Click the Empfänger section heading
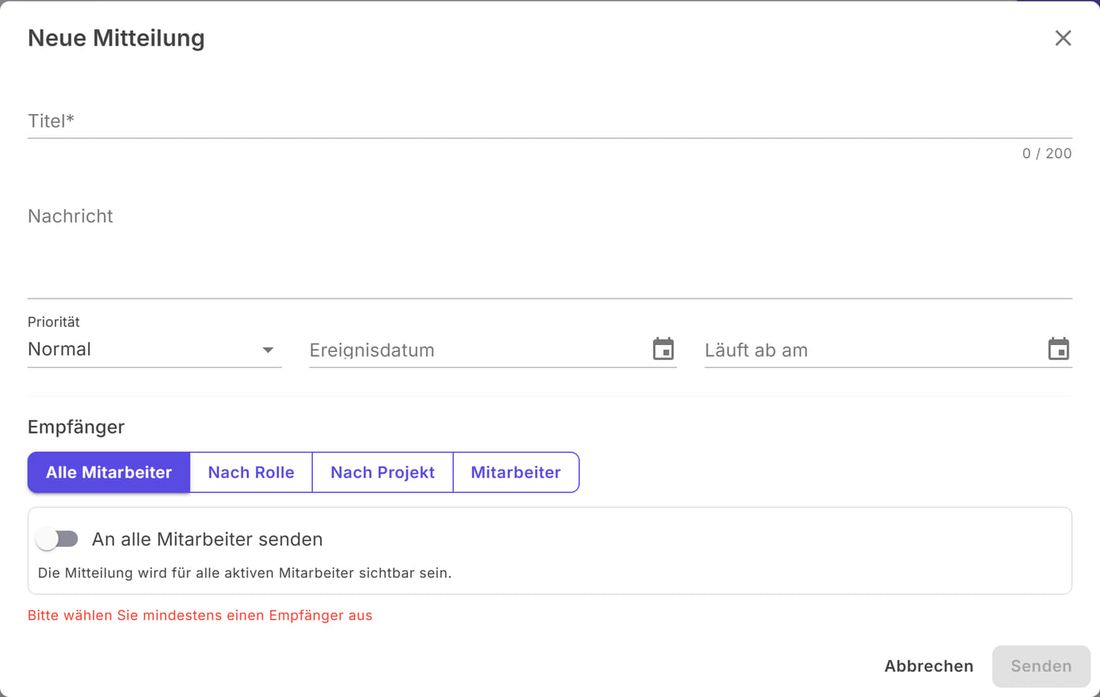This screenshot has width=1100, height=697. coord(76,427)
